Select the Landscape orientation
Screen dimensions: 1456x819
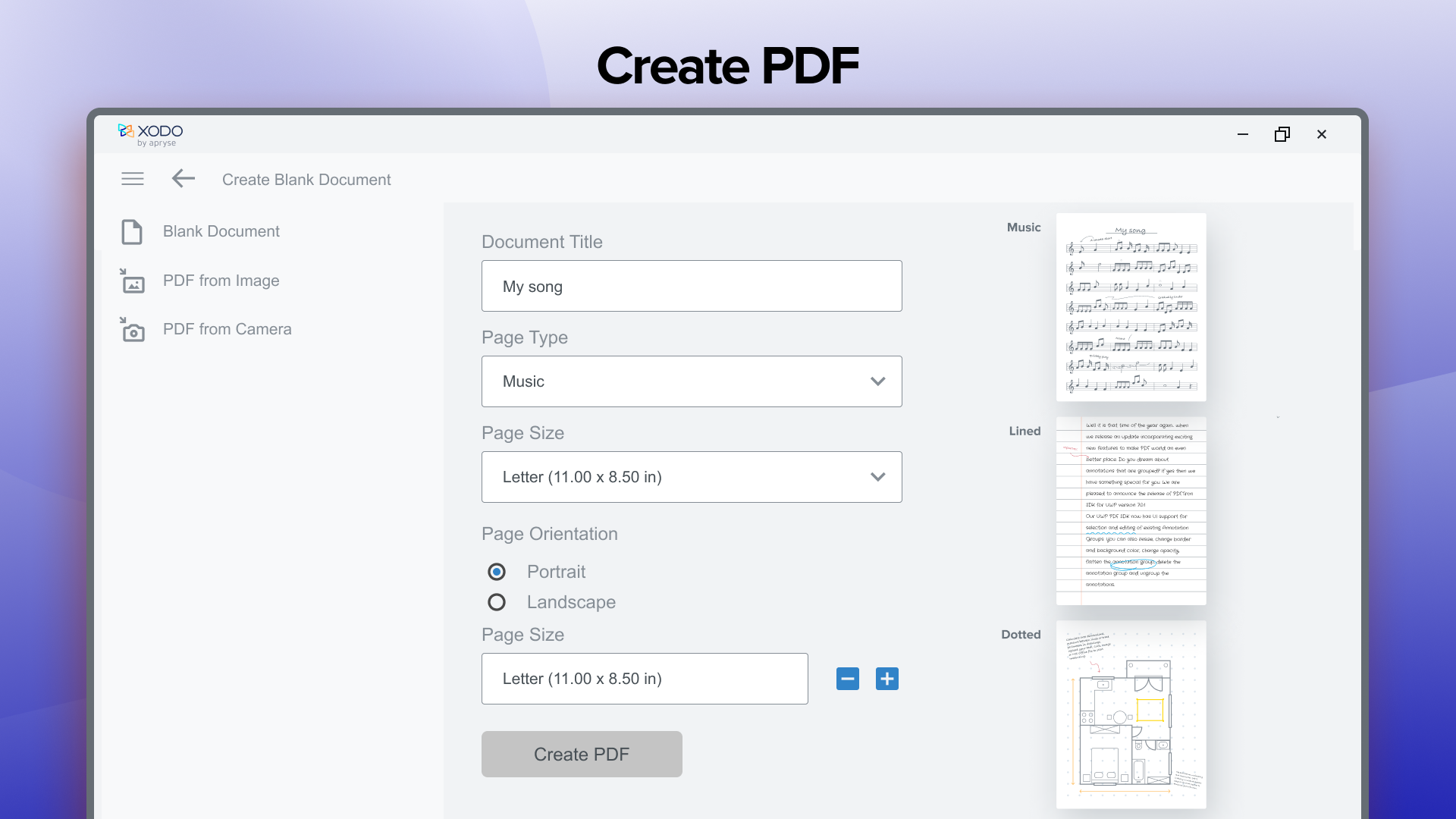click(497, 602)
